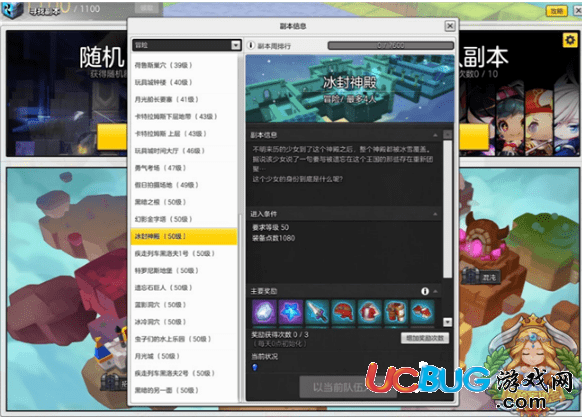Click the 混沌 label in background map
The image size is (582, 417).
pyautogui.click(x=489, y=277)
